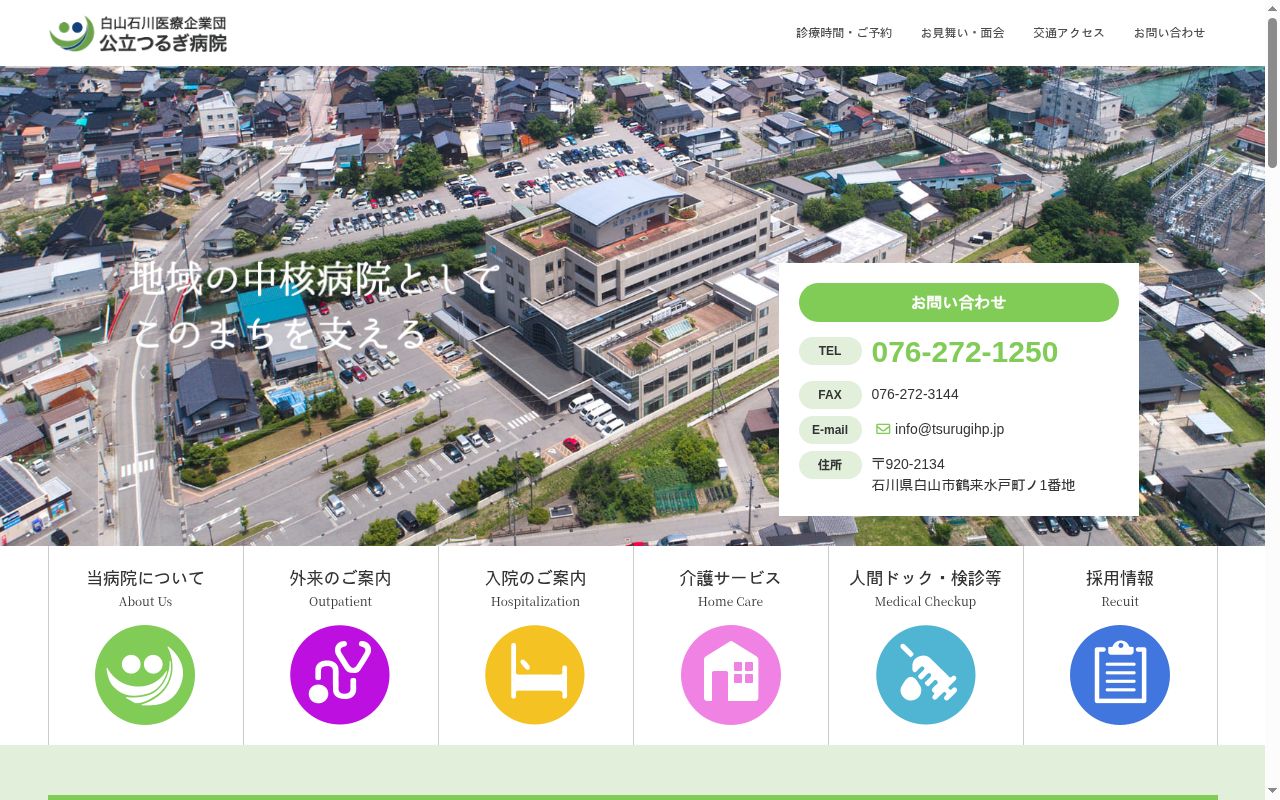The height and width of the screenshot is (800, 1280).
Task: Click the TEL label badge
Action: 830,351
